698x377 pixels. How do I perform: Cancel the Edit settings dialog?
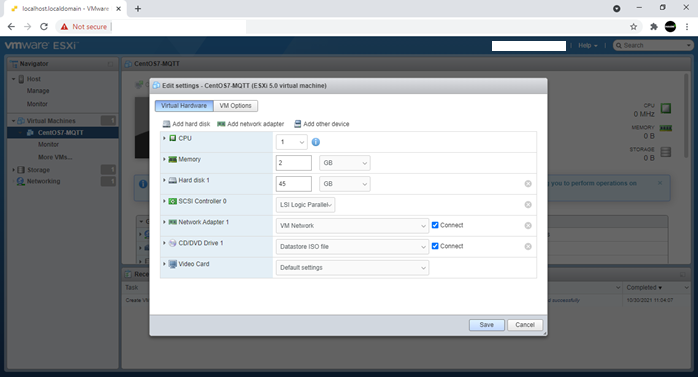point(525,325)
